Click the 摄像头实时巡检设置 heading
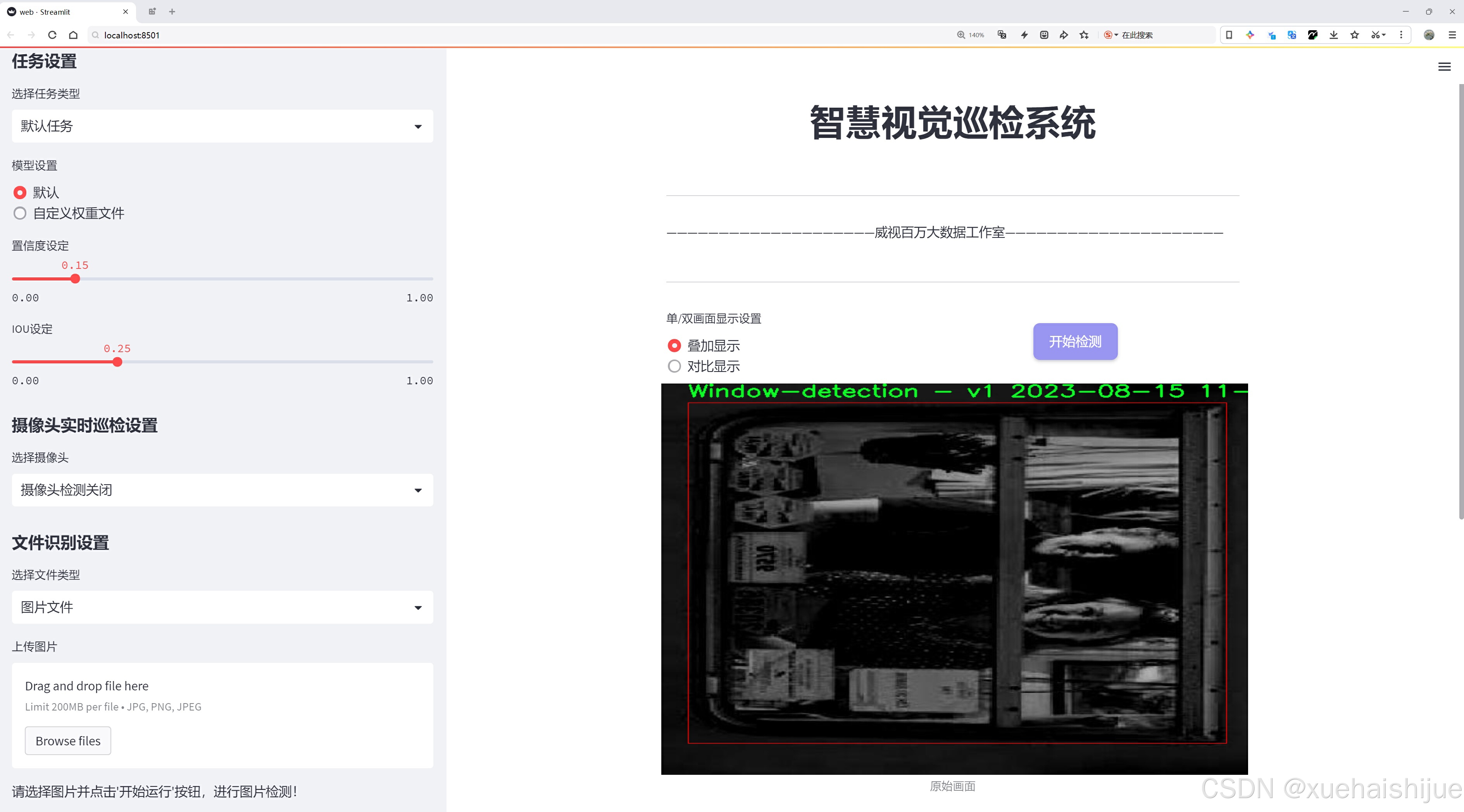 (x=84, y=425)
